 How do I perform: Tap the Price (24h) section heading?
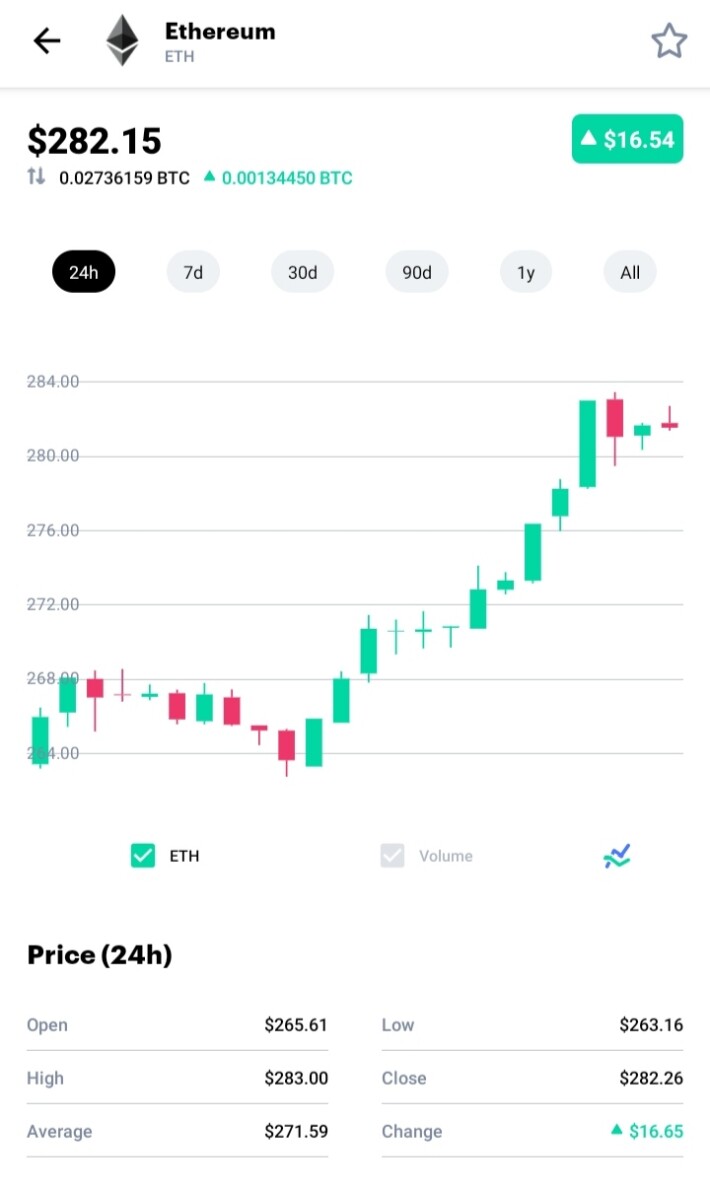(x=99, y=955)
